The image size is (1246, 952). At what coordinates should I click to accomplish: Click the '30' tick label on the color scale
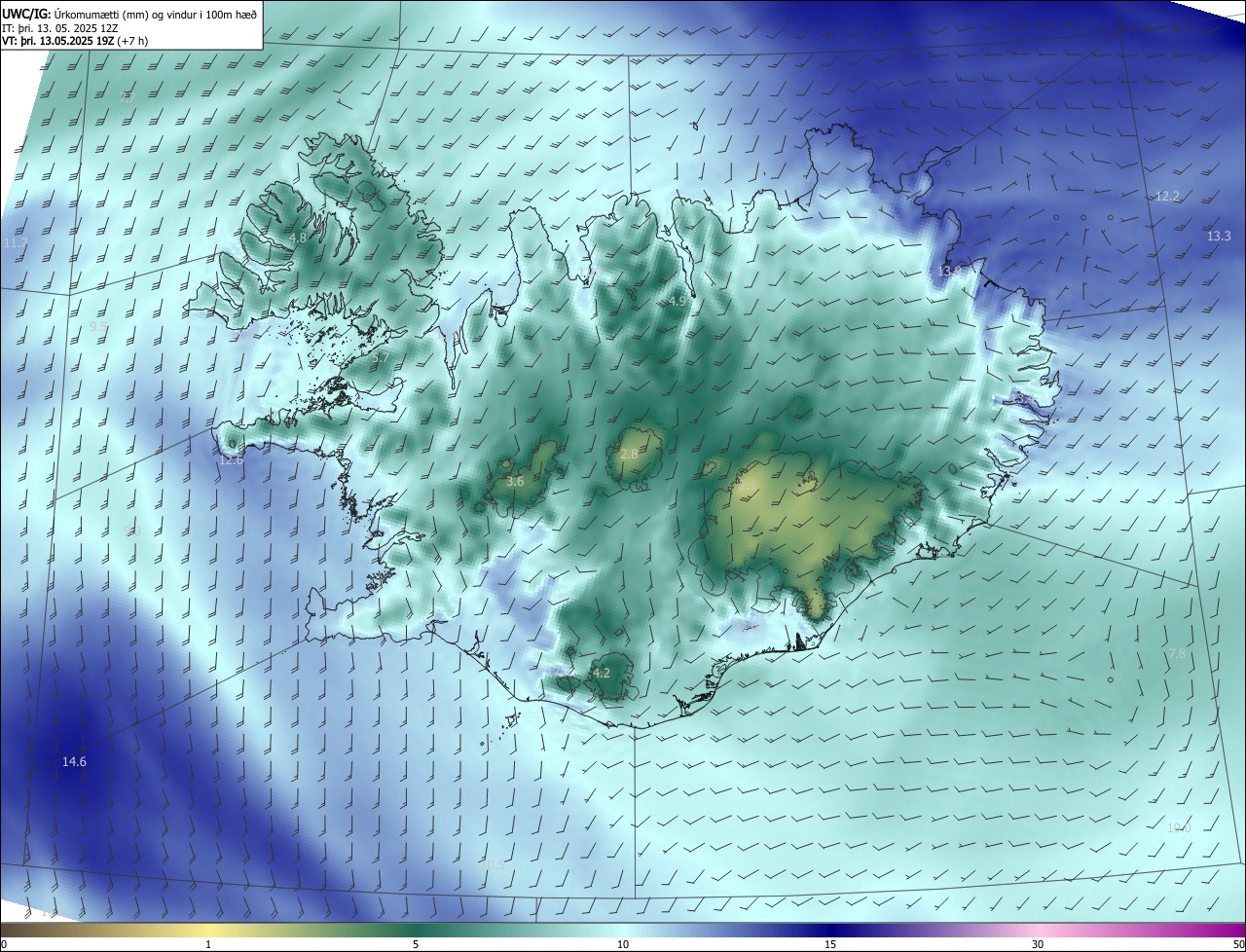point(1038,944)
